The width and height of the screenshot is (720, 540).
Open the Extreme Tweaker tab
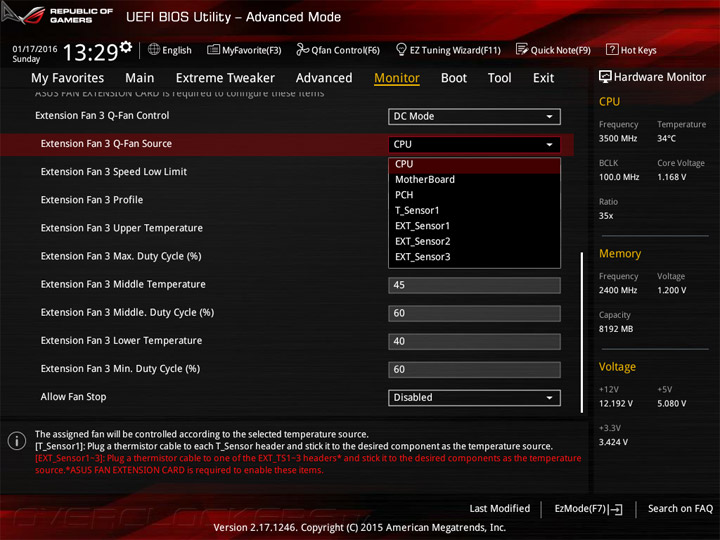(225, 78)
